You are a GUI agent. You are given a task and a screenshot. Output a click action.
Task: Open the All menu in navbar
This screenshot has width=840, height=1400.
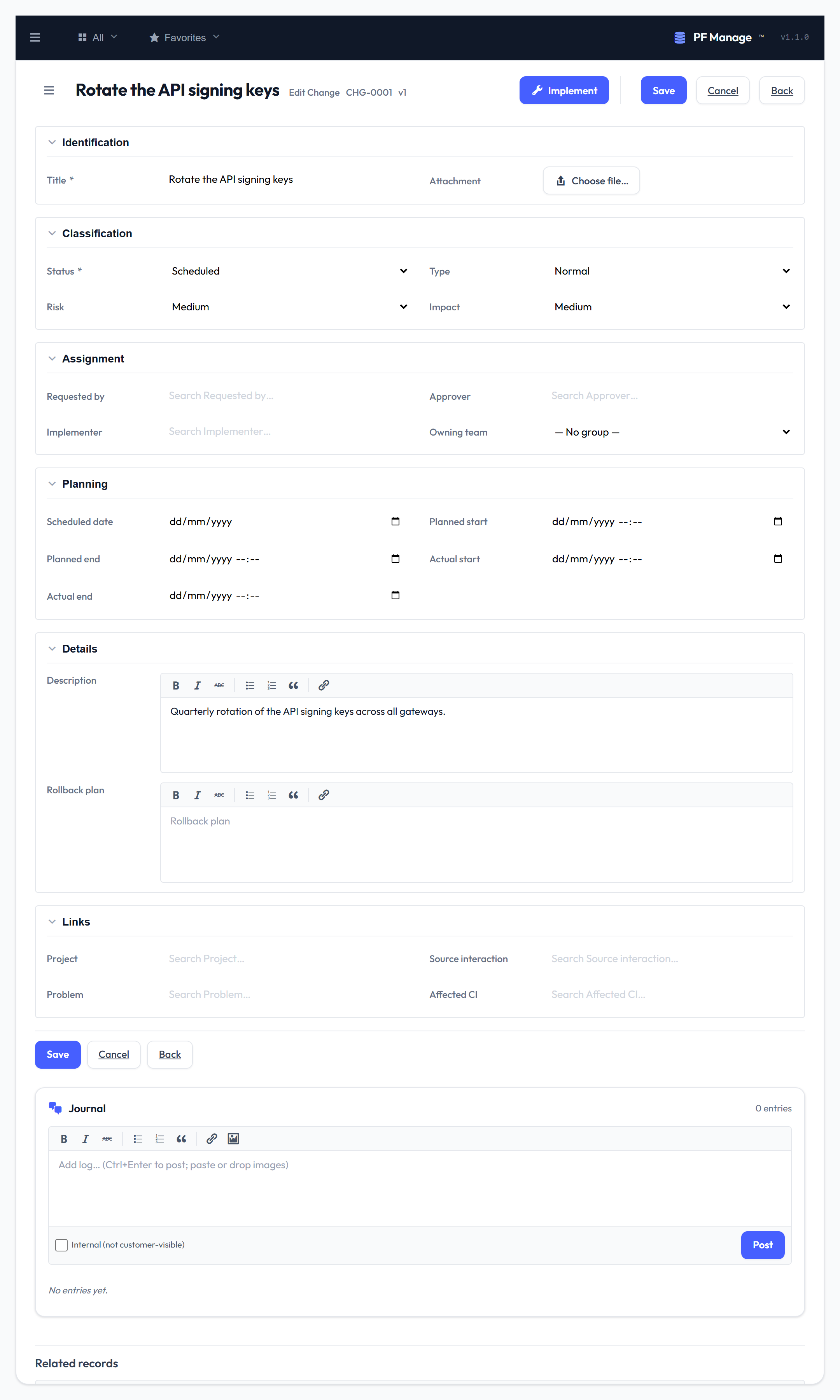tap(97, 37)
